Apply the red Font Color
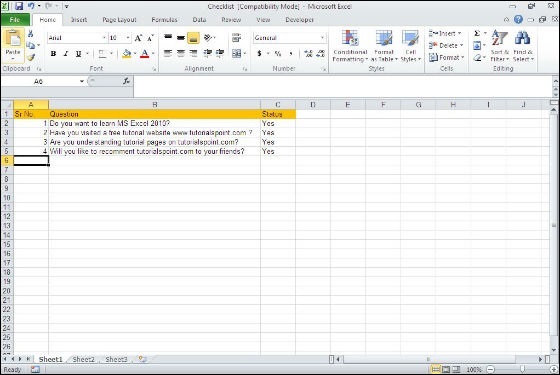Image resolution: width=560 pixels, height=375 pixels. pyautogui.click(x=145, y=54)
